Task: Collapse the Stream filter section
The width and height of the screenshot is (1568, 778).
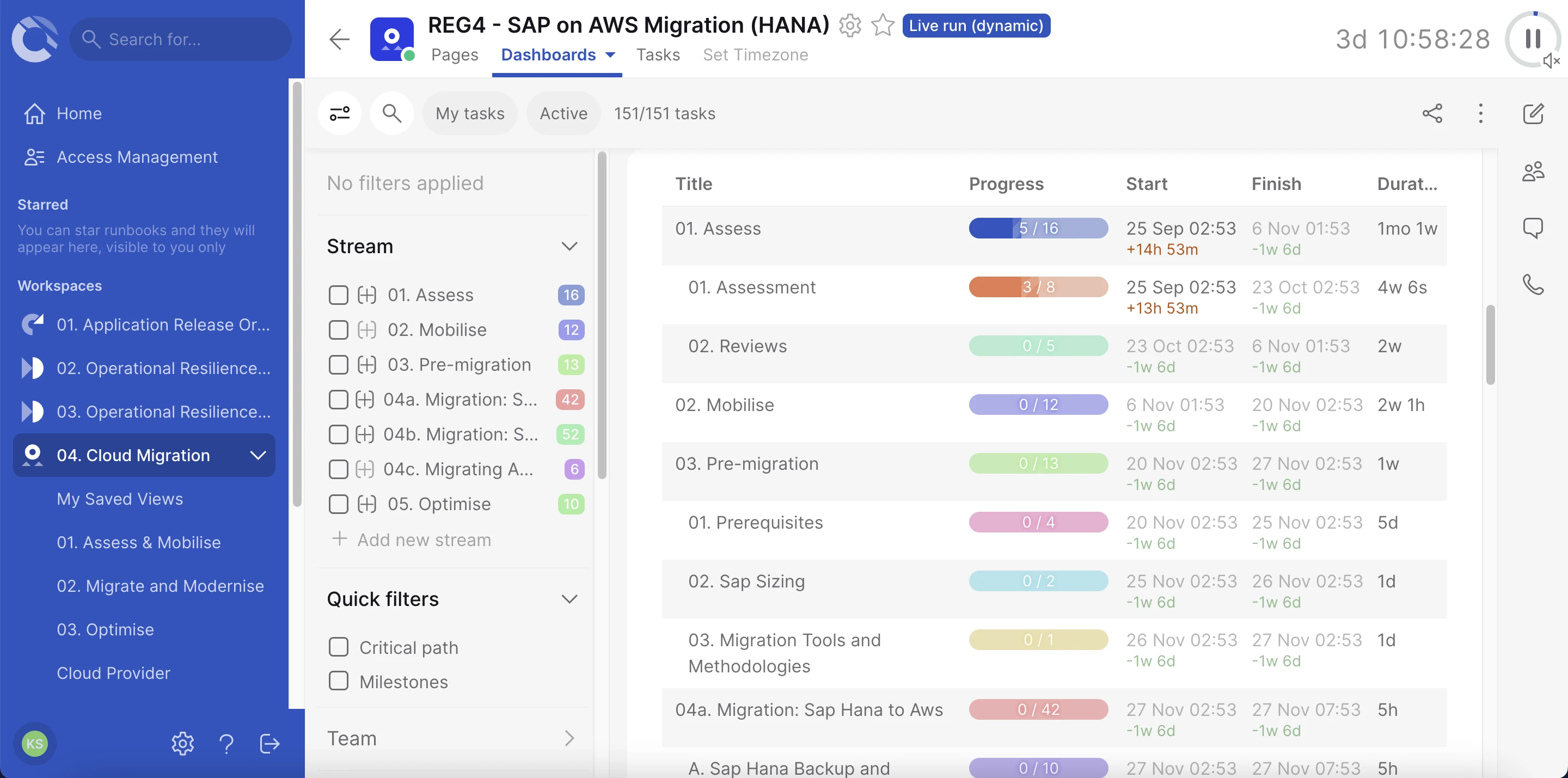Action: point(569,246)
